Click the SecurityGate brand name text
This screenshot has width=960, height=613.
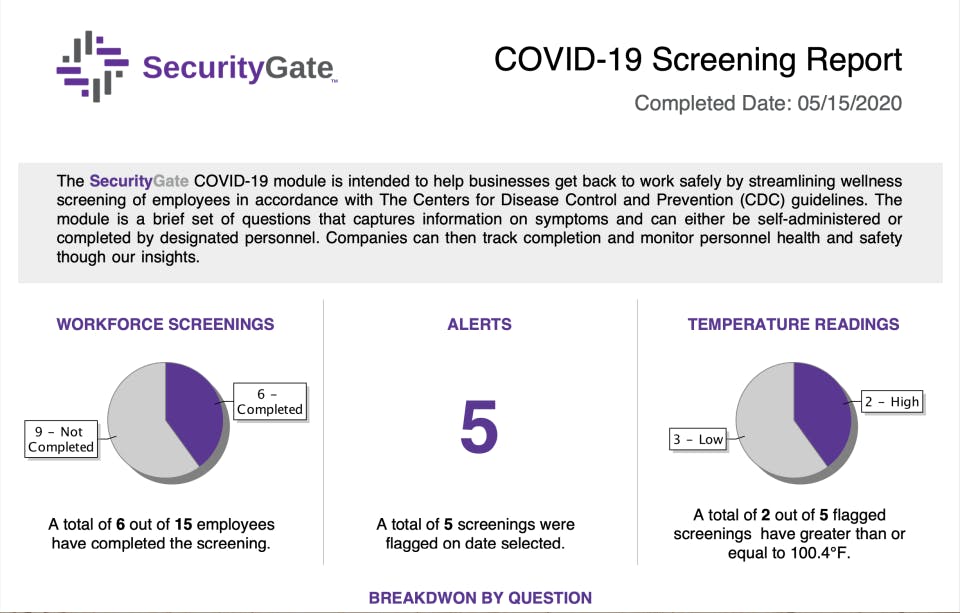pos(237,67)
